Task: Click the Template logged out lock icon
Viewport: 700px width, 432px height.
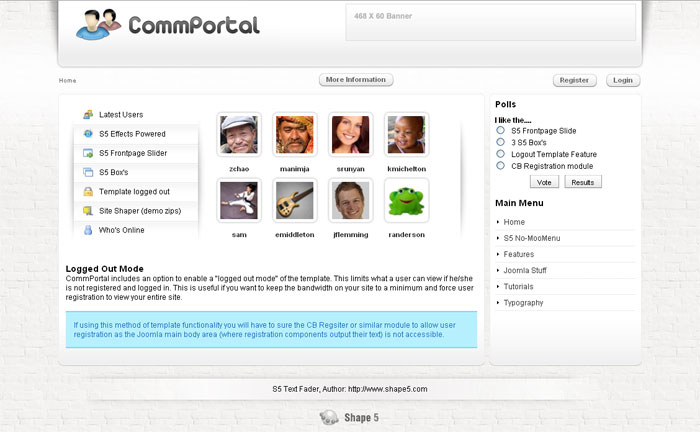Action: tap(88, 191)
